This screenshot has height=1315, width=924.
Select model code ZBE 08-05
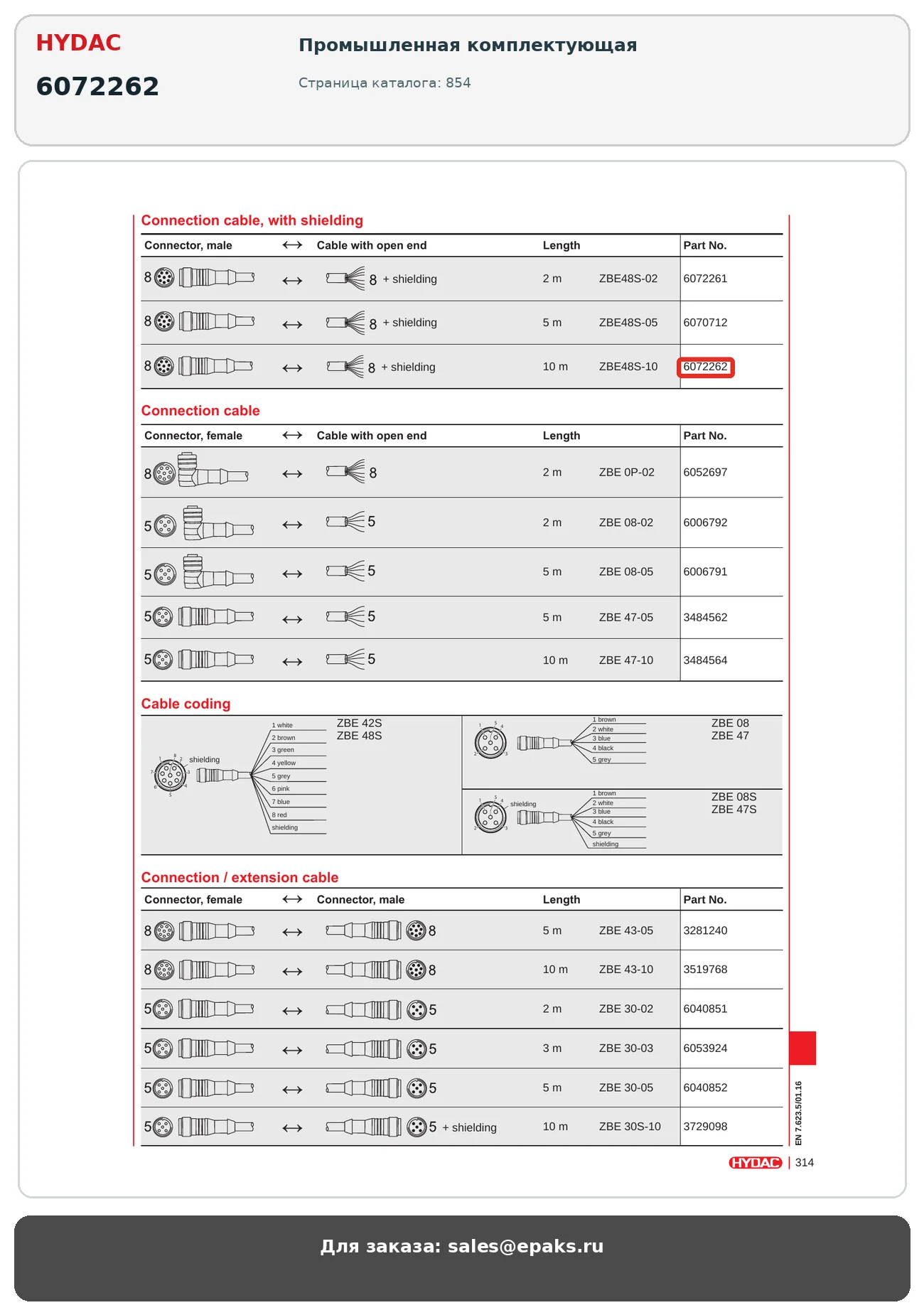point(625,571)
